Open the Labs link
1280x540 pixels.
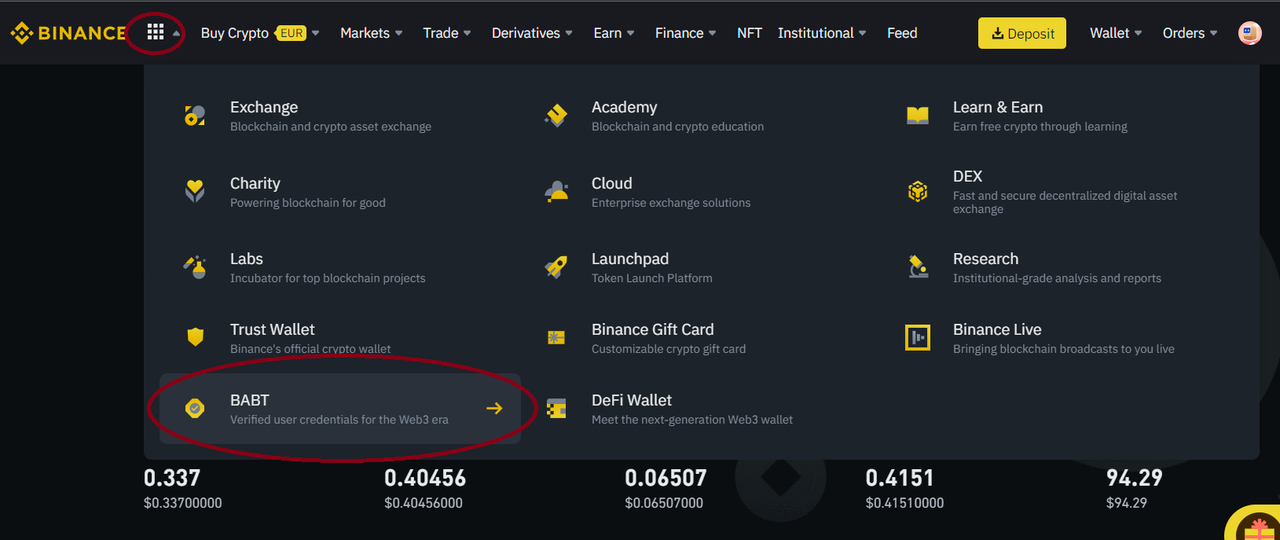pyautogui.click(x=246, y=258)
